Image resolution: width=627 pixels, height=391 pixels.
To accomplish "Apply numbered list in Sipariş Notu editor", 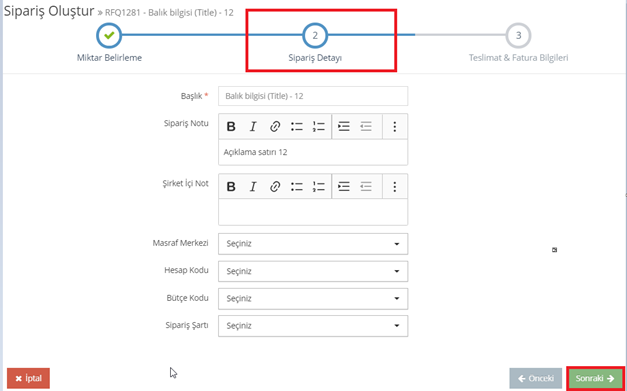I will tap(318, 127).
